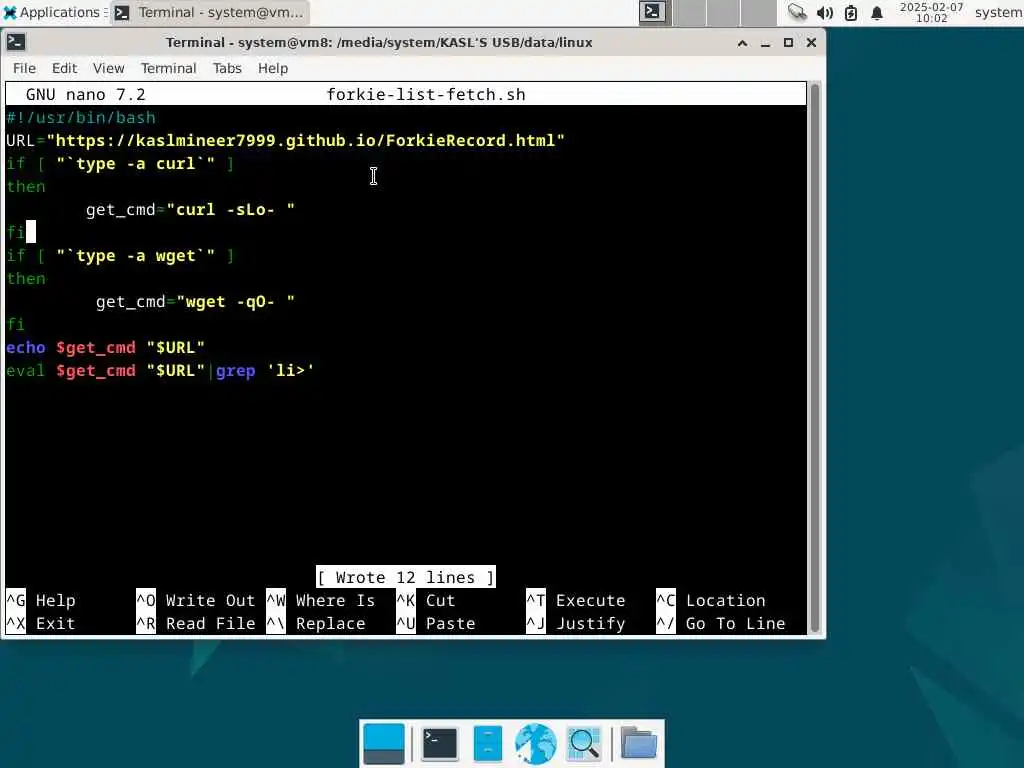
Task: Select the Terminal taskbar window button
Action: tap(210, 12)
